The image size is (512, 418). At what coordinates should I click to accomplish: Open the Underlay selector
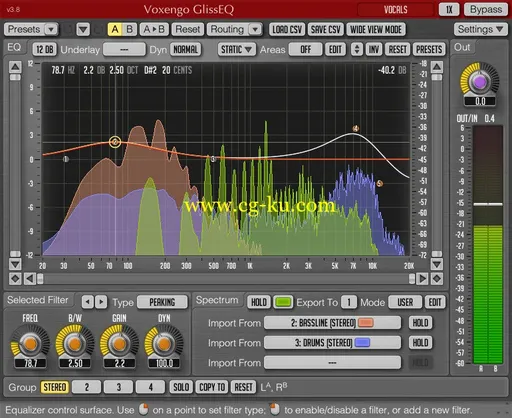124,50
